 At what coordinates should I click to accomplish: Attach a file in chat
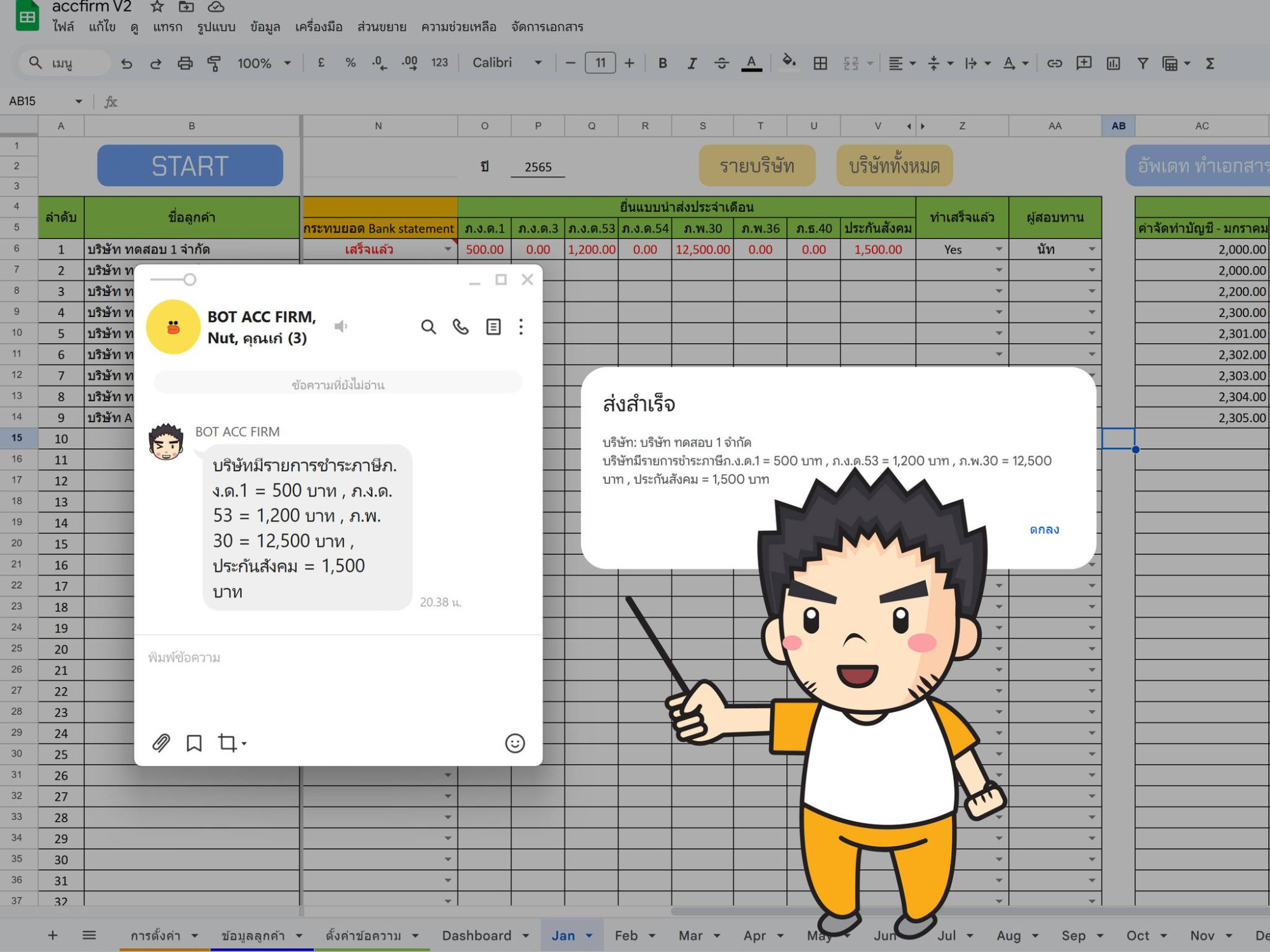tap(161, 742)
